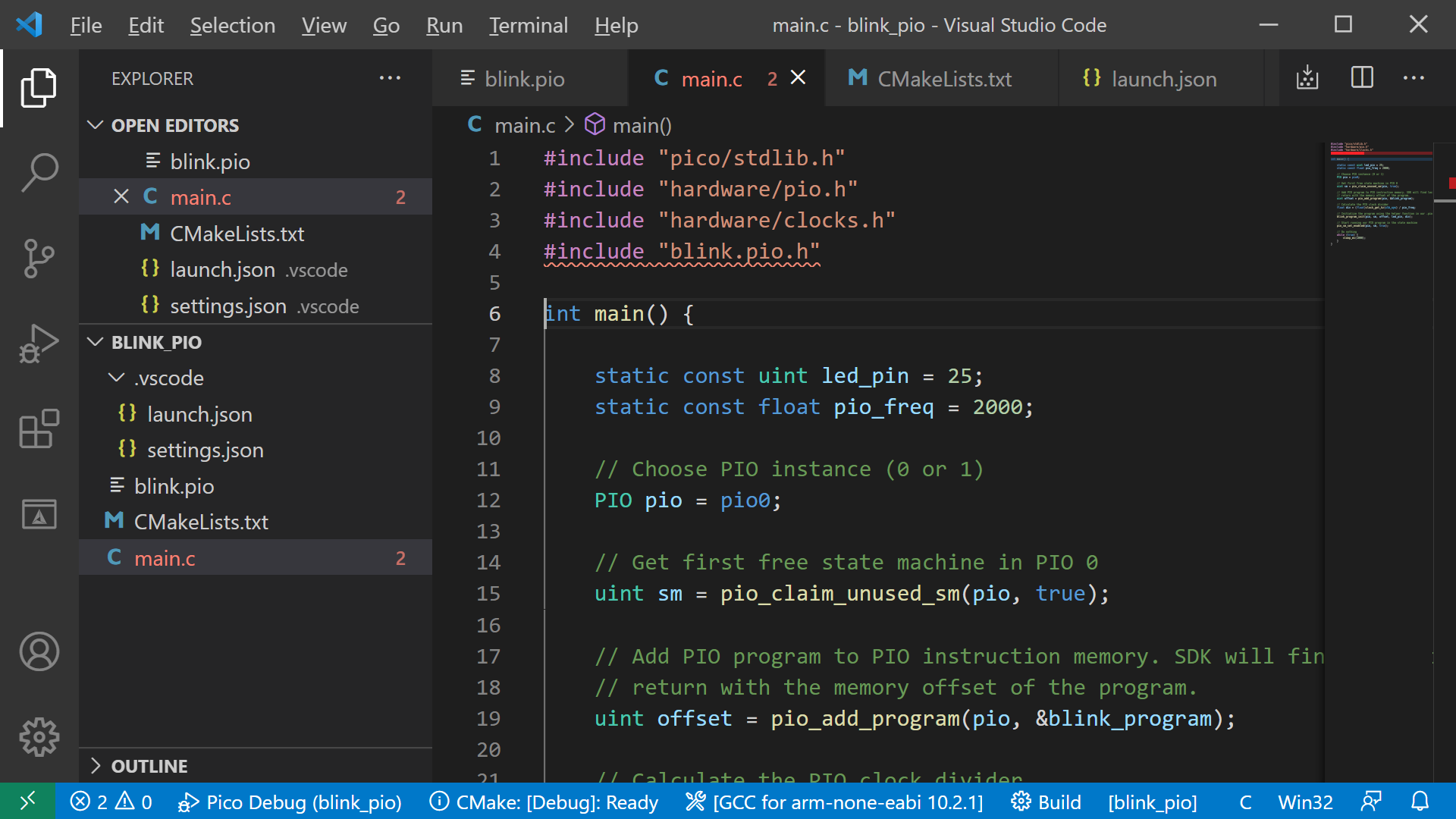This screenshot has width=1456, height=819.
Task: Open the Accounts icon
Action: click(39, 651)
